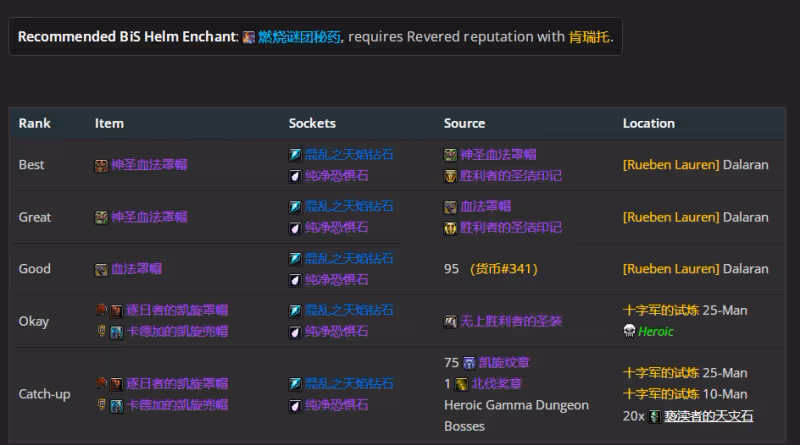Click the meta gem icon in Good row

point(295,259)
